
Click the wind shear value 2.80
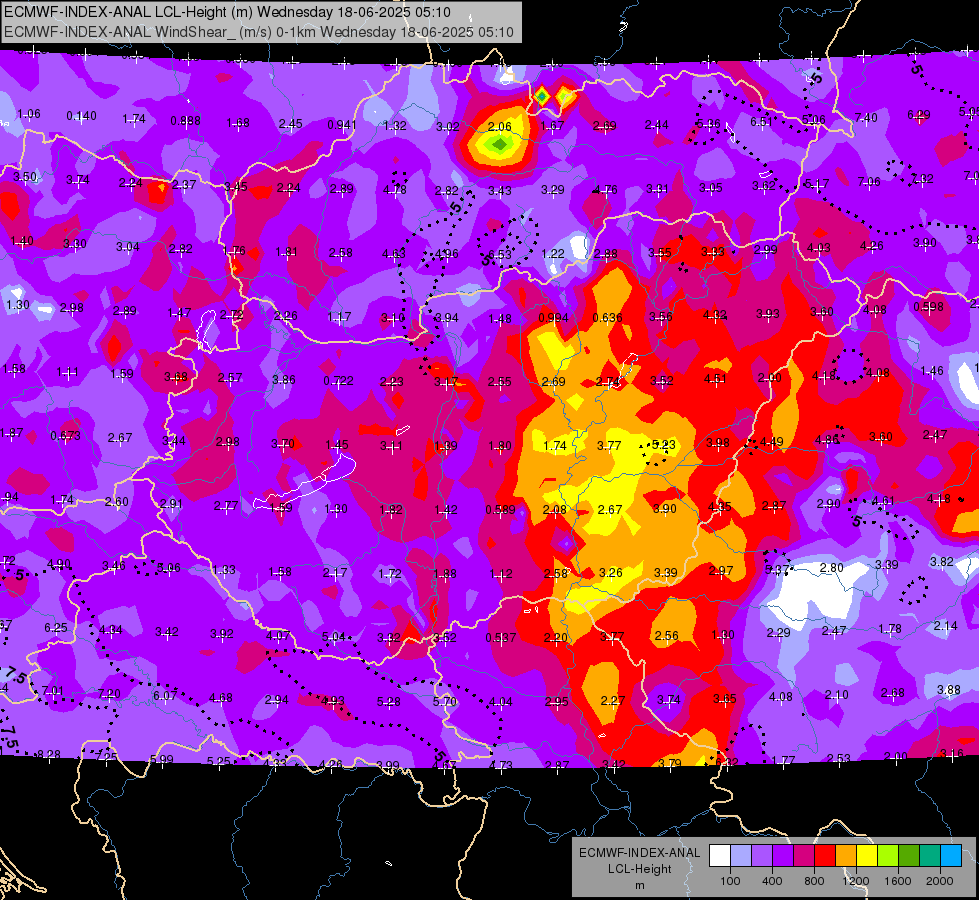coord(831,568)
